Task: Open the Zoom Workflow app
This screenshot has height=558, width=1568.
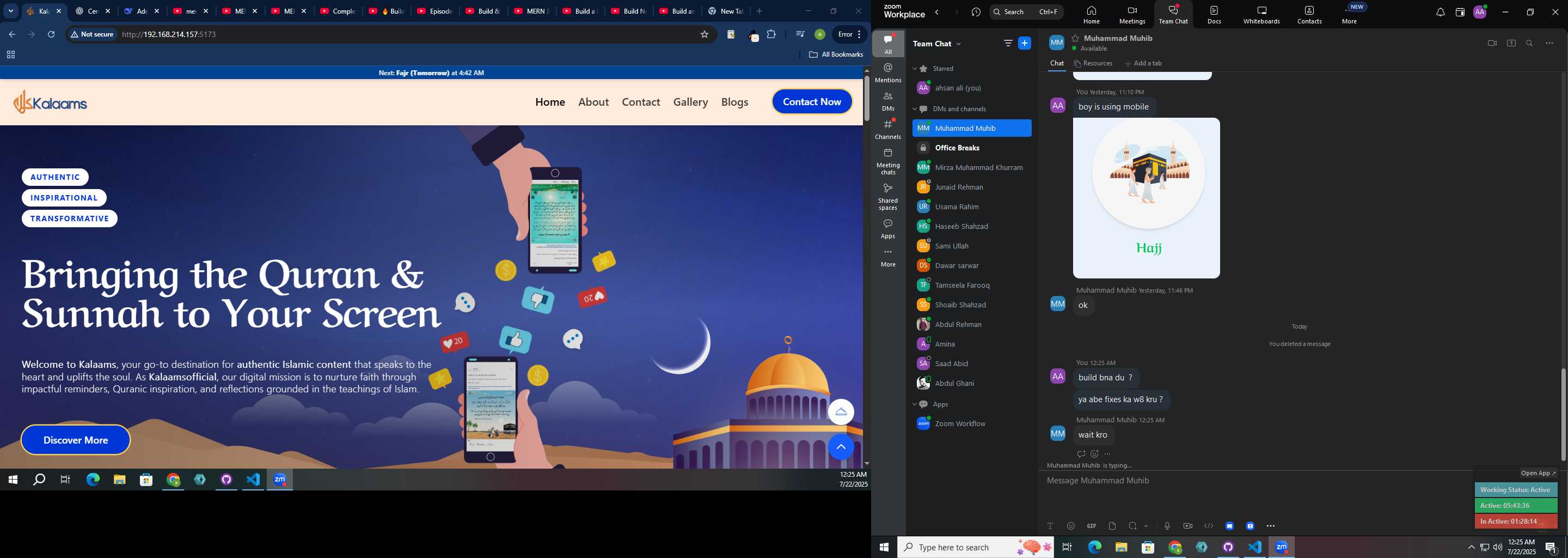Action: [971, 423]
